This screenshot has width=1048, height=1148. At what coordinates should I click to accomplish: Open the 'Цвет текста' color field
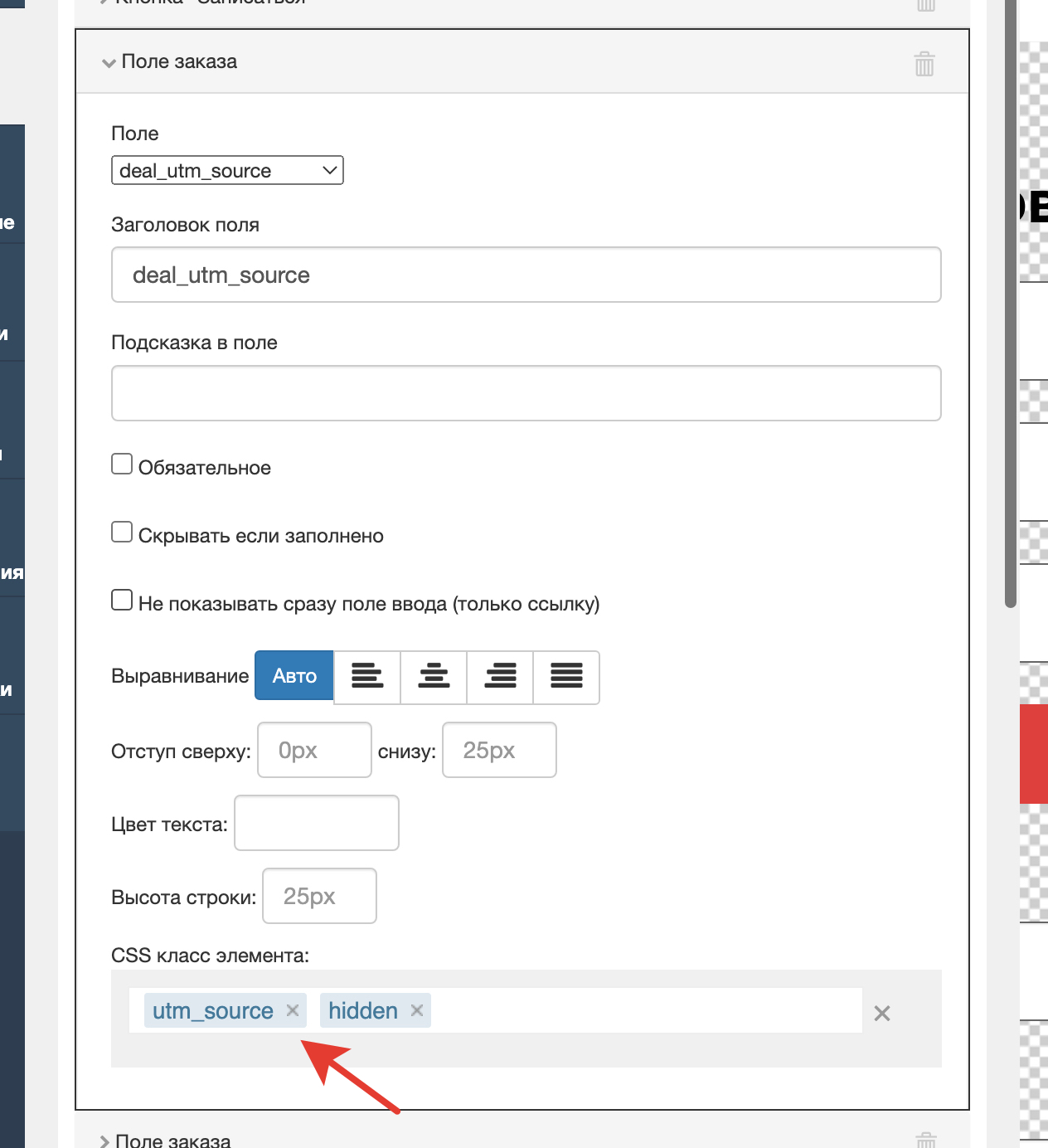click(x=317, y=823)
